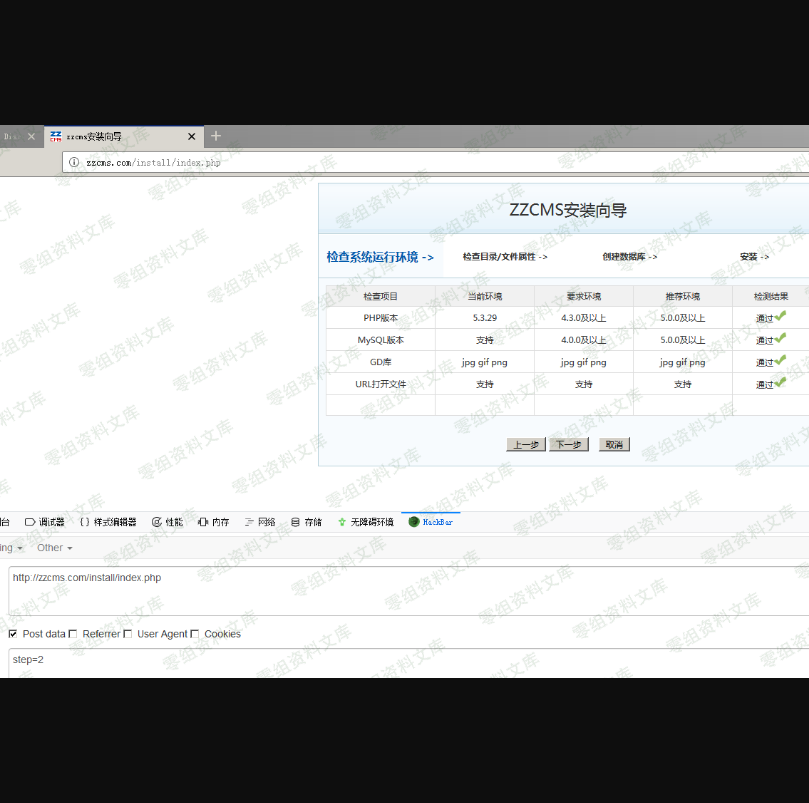Click the 下一步 next step button

click(568, 445)
